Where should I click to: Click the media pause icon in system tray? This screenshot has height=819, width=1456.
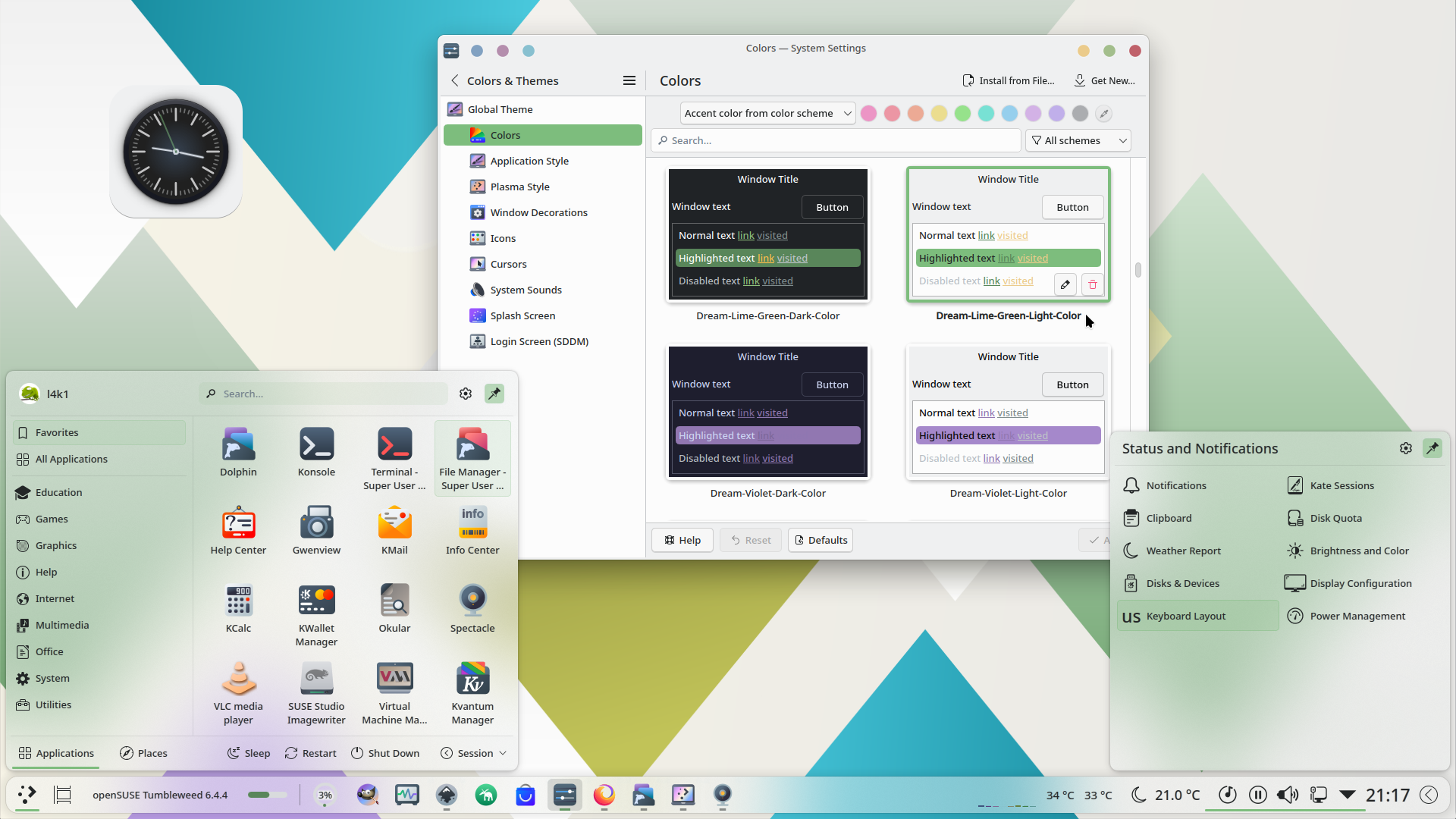1257,795
